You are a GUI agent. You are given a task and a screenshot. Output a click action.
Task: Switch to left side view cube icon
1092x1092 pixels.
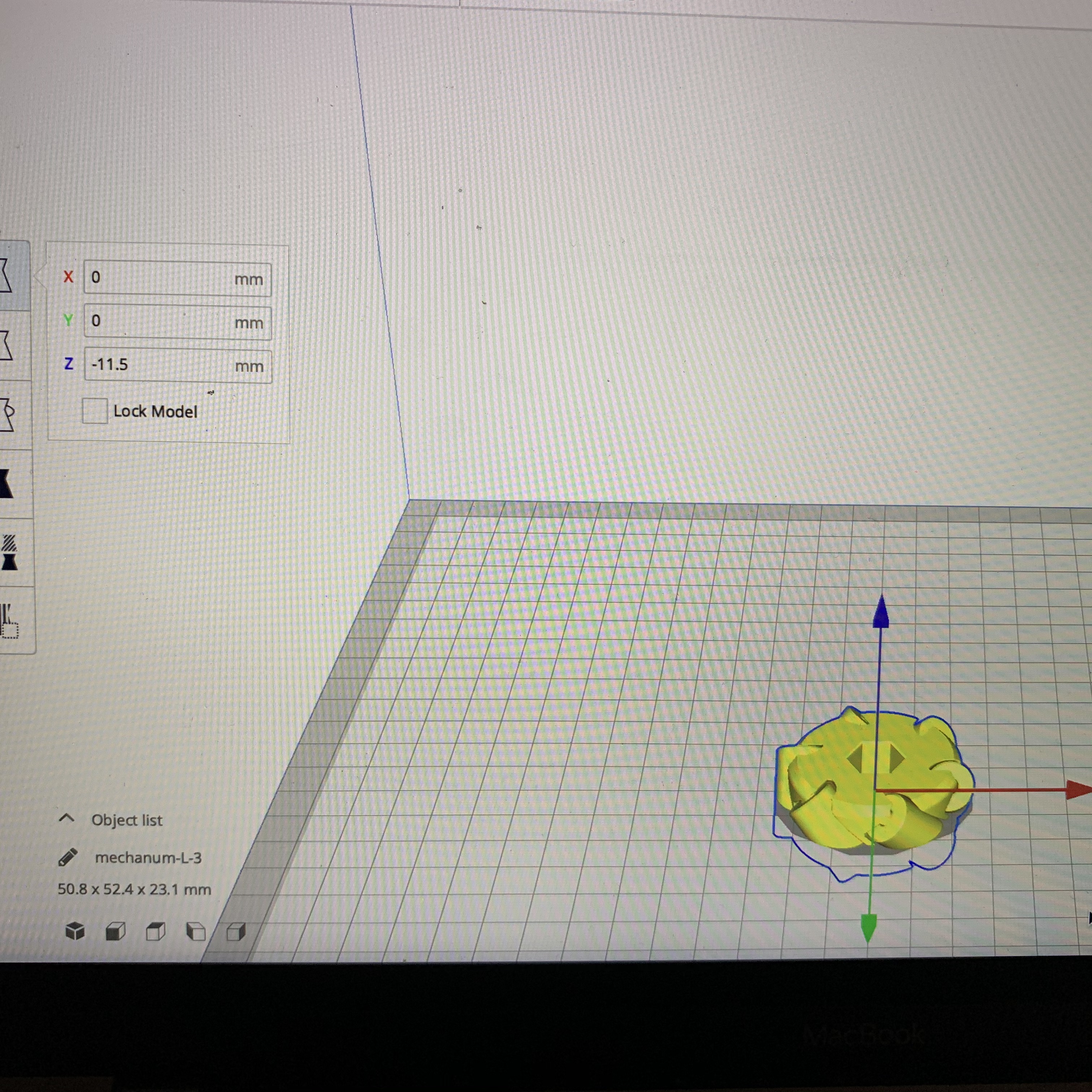[196, 931]
